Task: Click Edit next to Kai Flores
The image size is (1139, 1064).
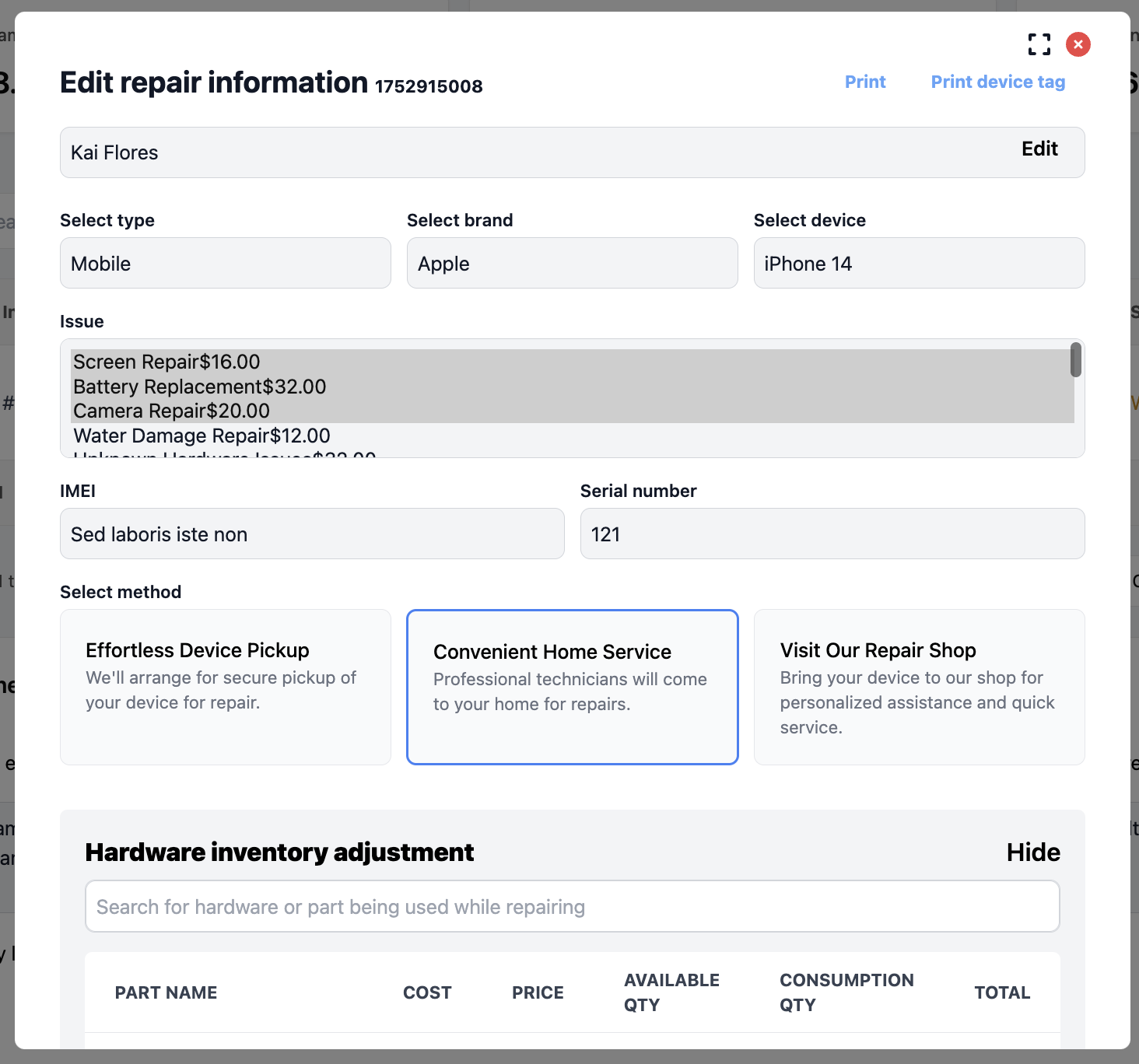Action: [x=1039, y=149]
